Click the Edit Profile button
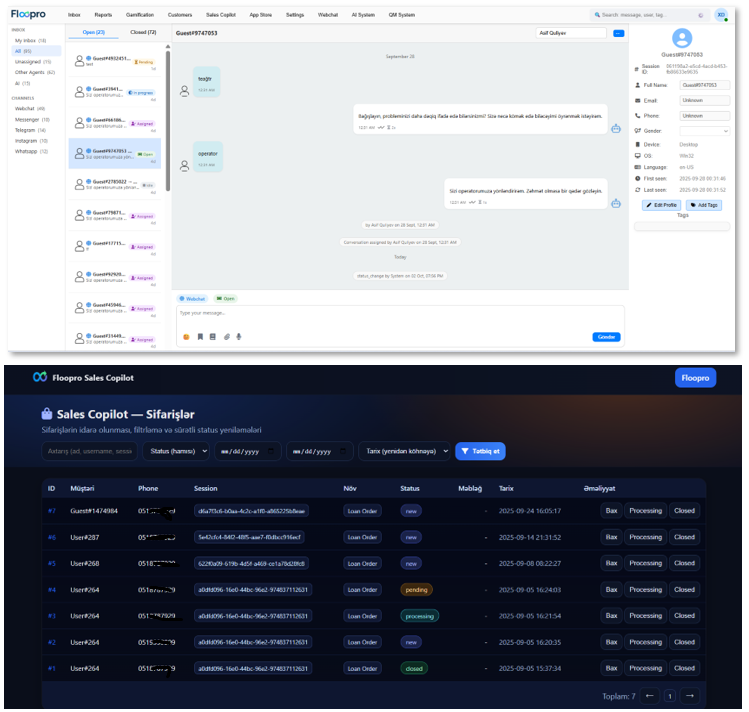Viewport: 749px width, 712px height. (x=662, y=205)
